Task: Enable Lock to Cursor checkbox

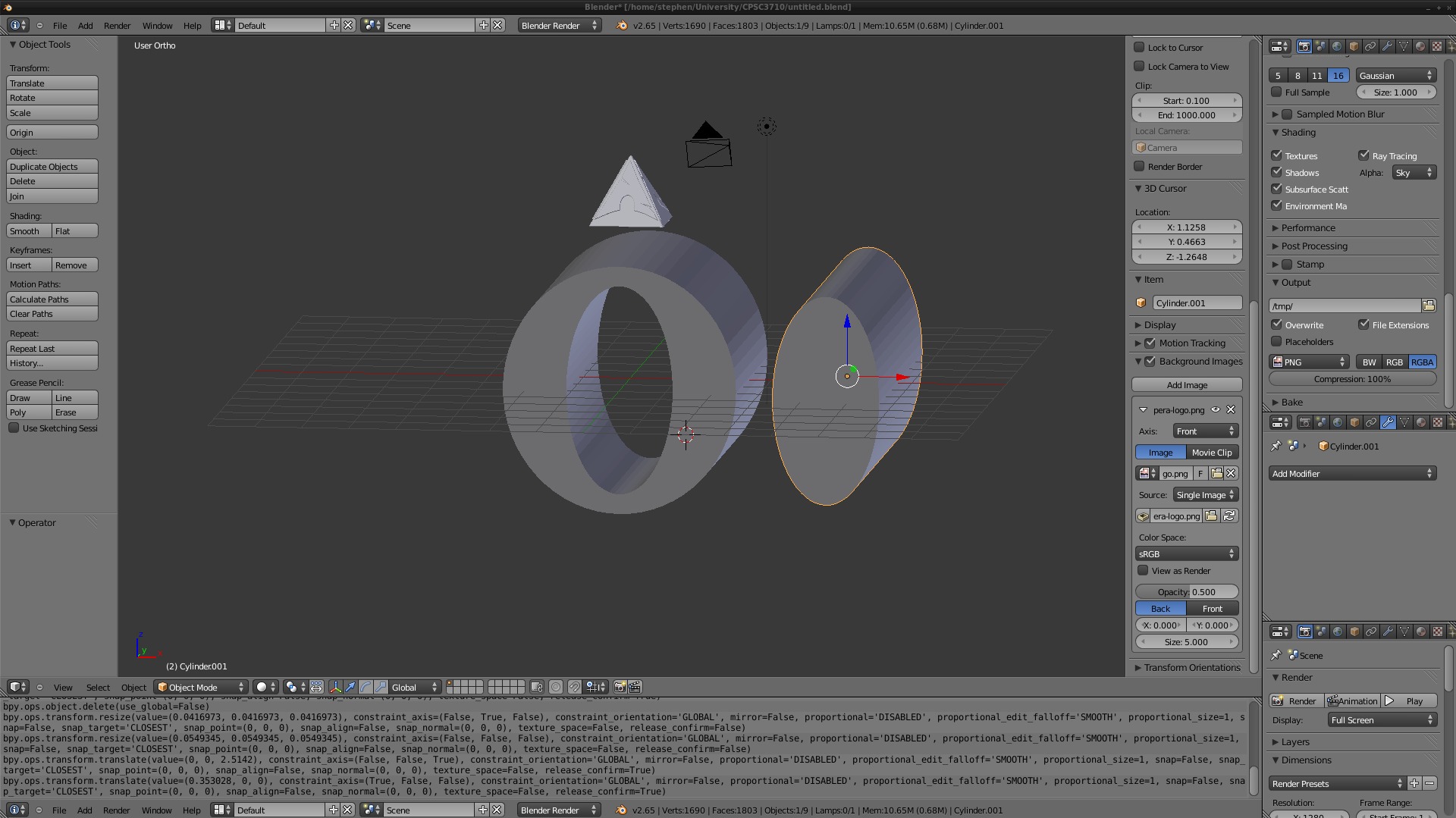Action: (x=1139, y=47)
